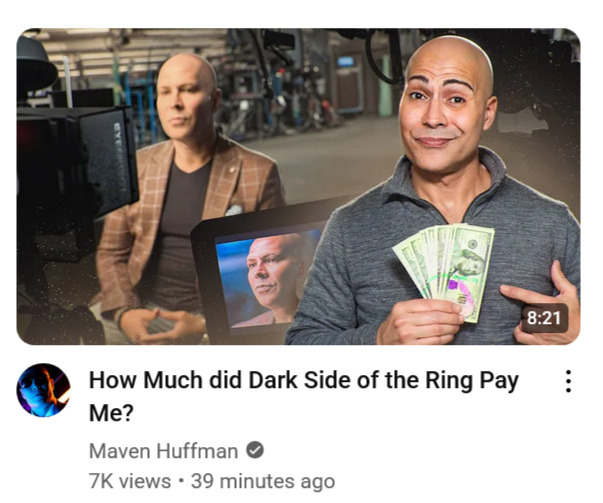Open the three-dot more options menu

[x=568, y=381]
